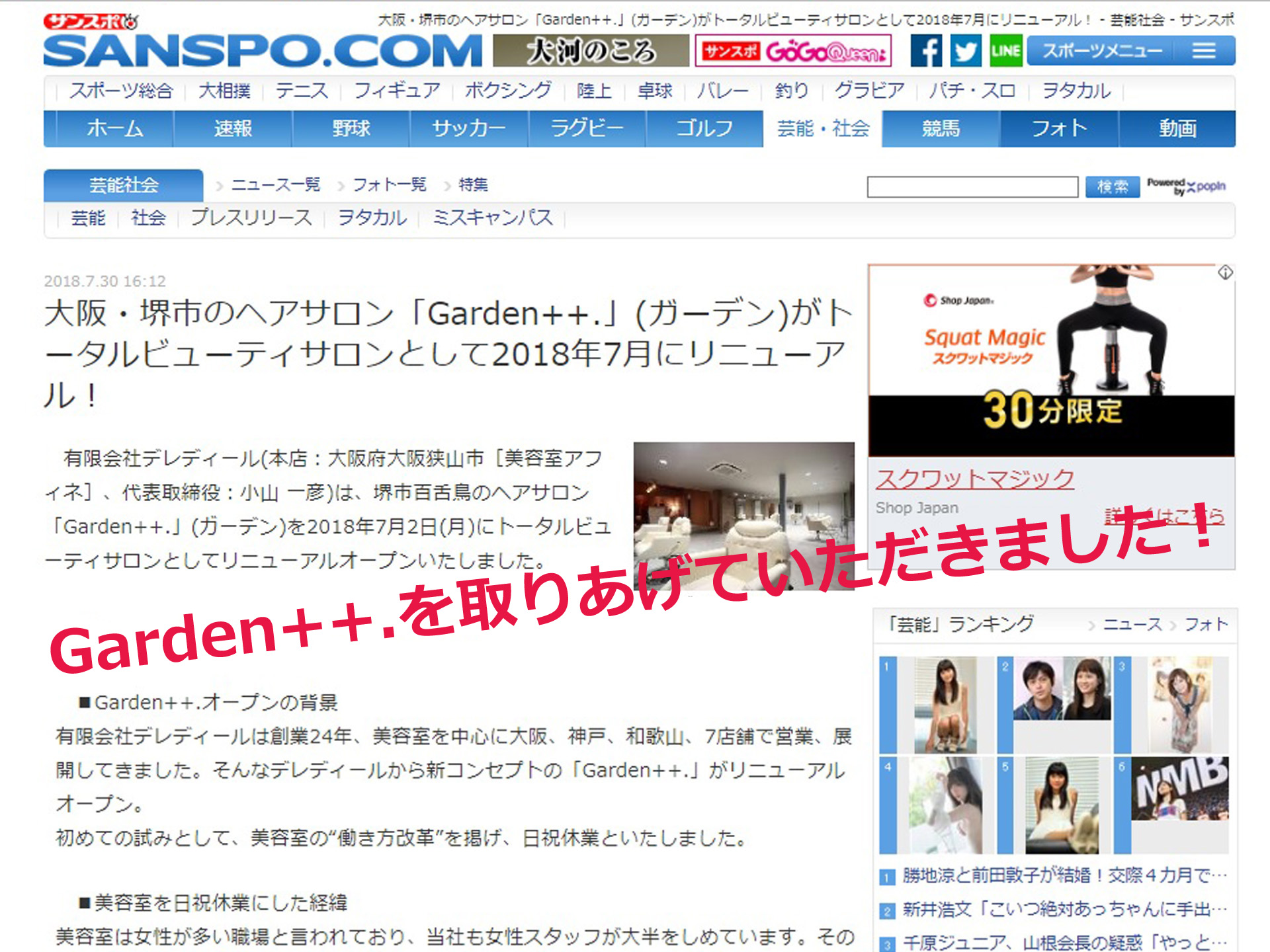Click the パチ・スロ link
The image size is (1270, 952).
pos(972,91)
